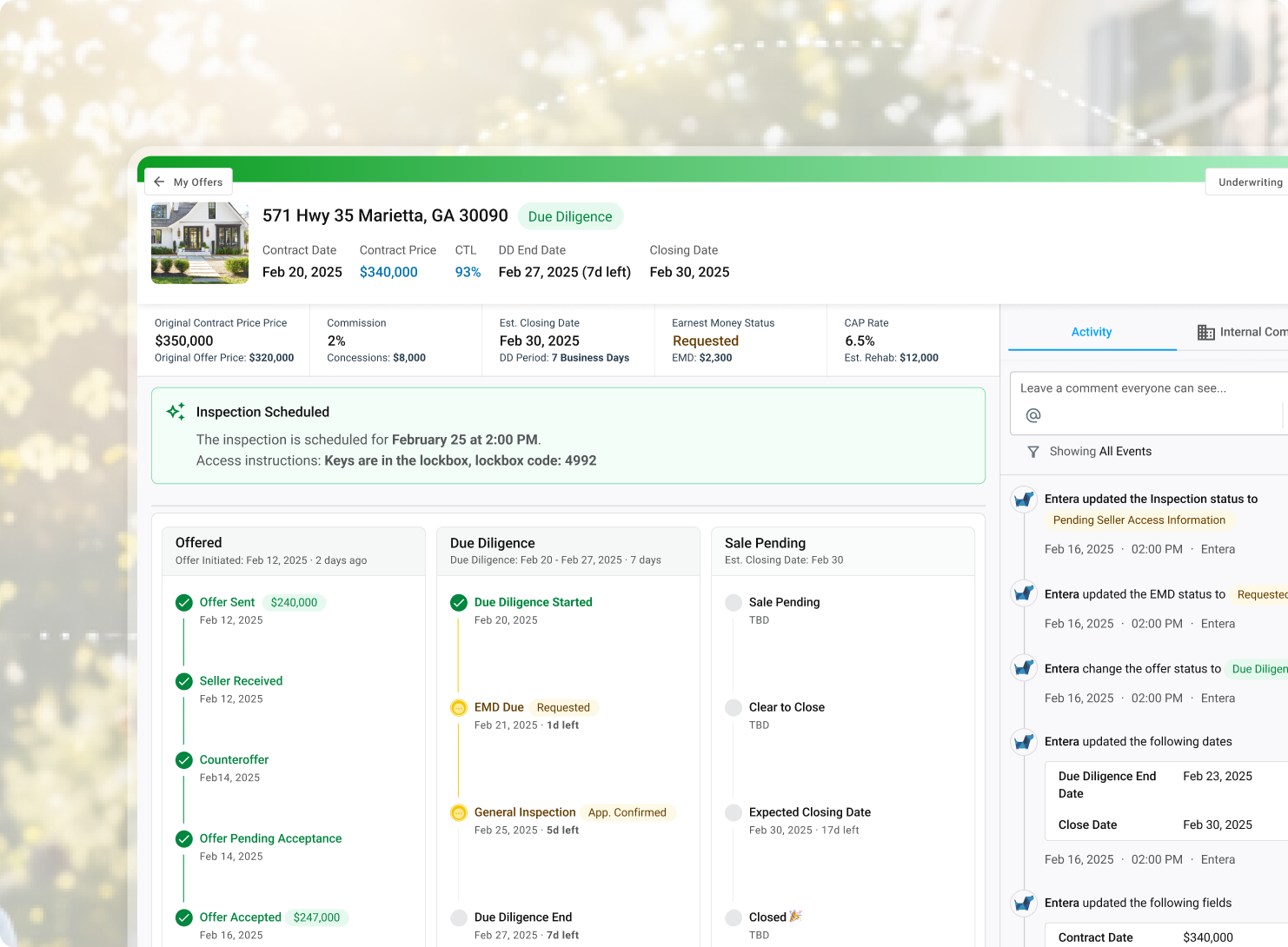
Task: Click the Offer Sent check icon
Action: [x=184, y=603]
